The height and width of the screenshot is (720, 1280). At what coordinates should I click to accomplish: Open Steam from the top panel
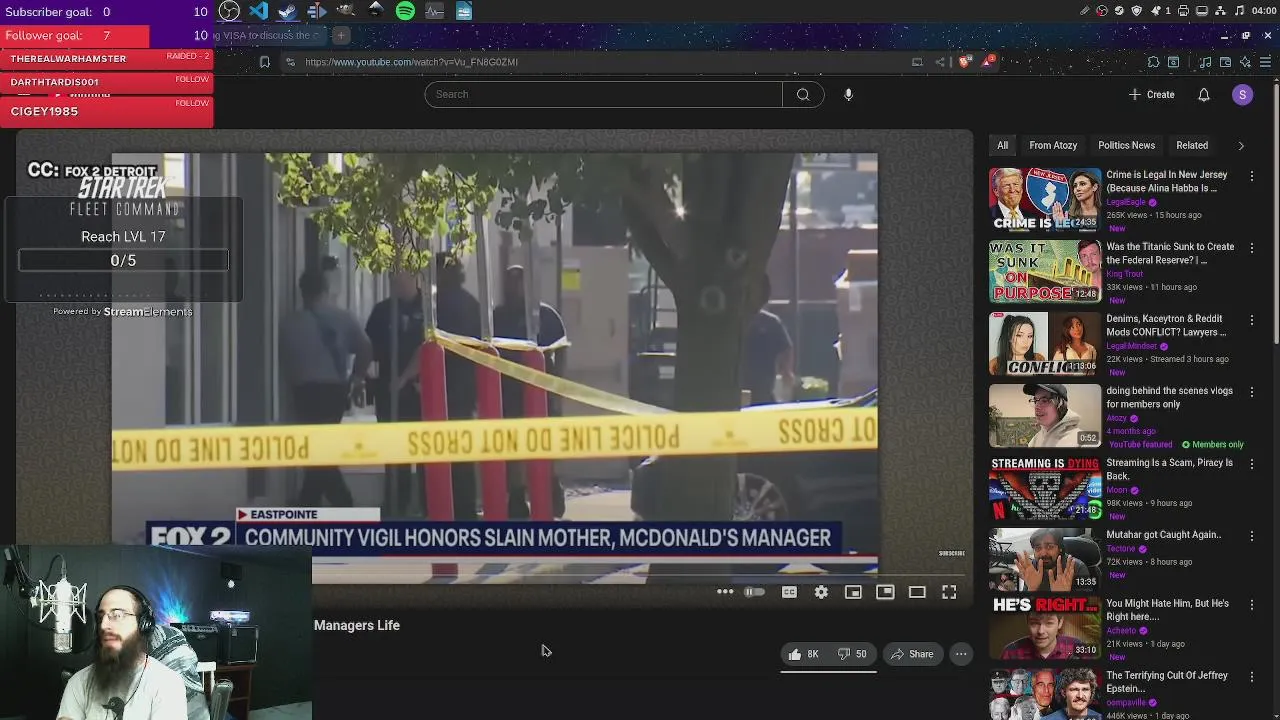pos(287,11)
